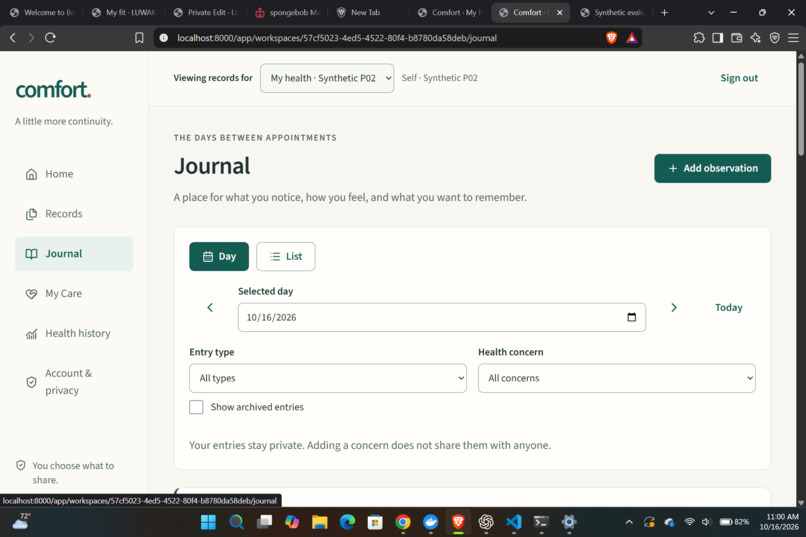The height and width of the screenshot is (537, 806).
Task: Open Brave Wallet icon
Action: click(736, 38)
